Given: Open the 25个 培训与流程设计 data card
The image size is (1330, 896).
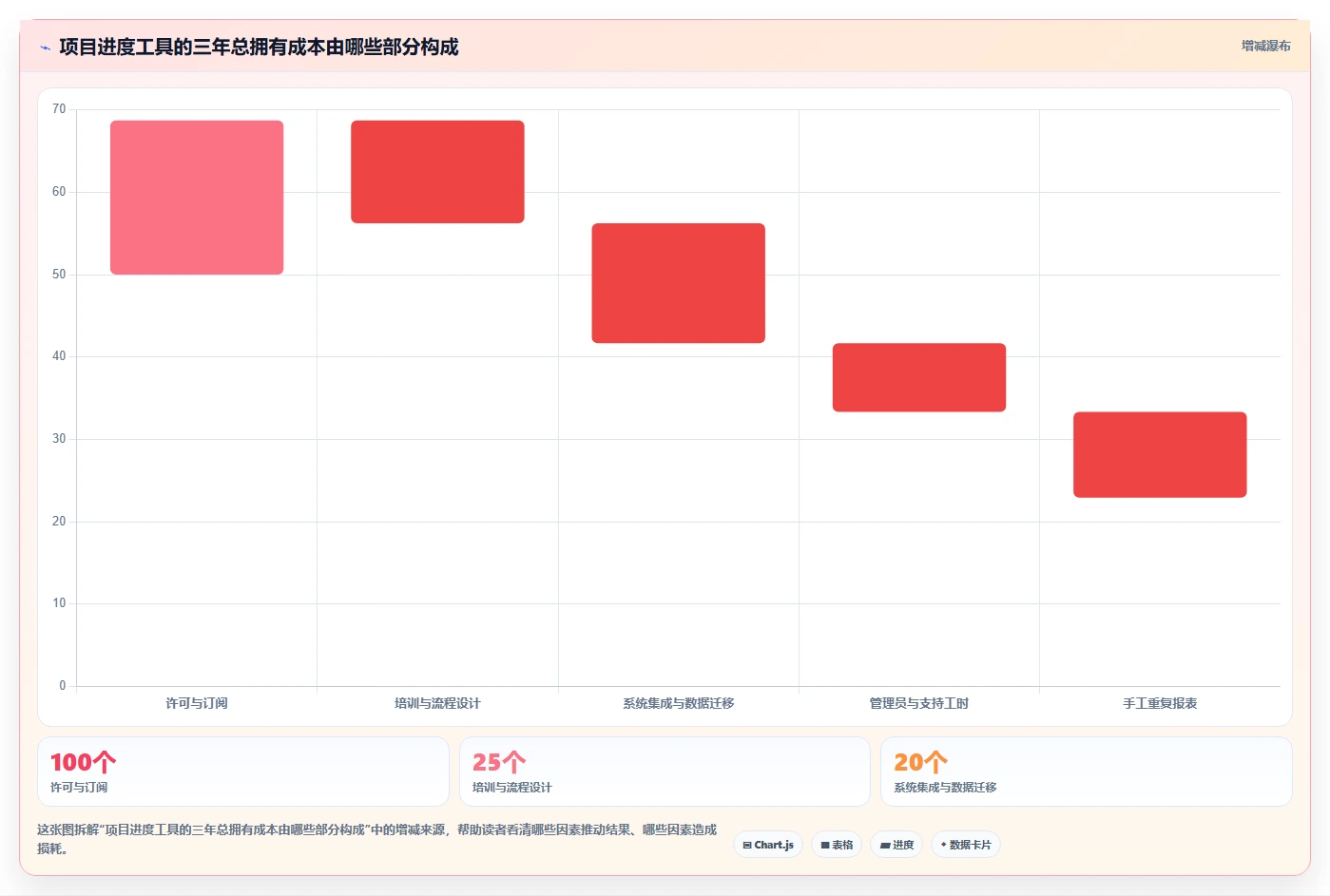Looking at the screenshot, I should [665, 772].
